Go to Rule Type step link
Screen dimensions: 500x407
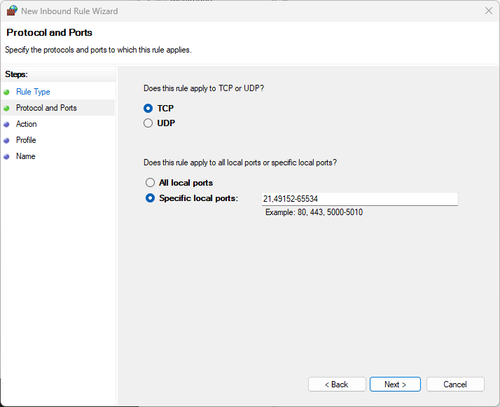[33, 92]
